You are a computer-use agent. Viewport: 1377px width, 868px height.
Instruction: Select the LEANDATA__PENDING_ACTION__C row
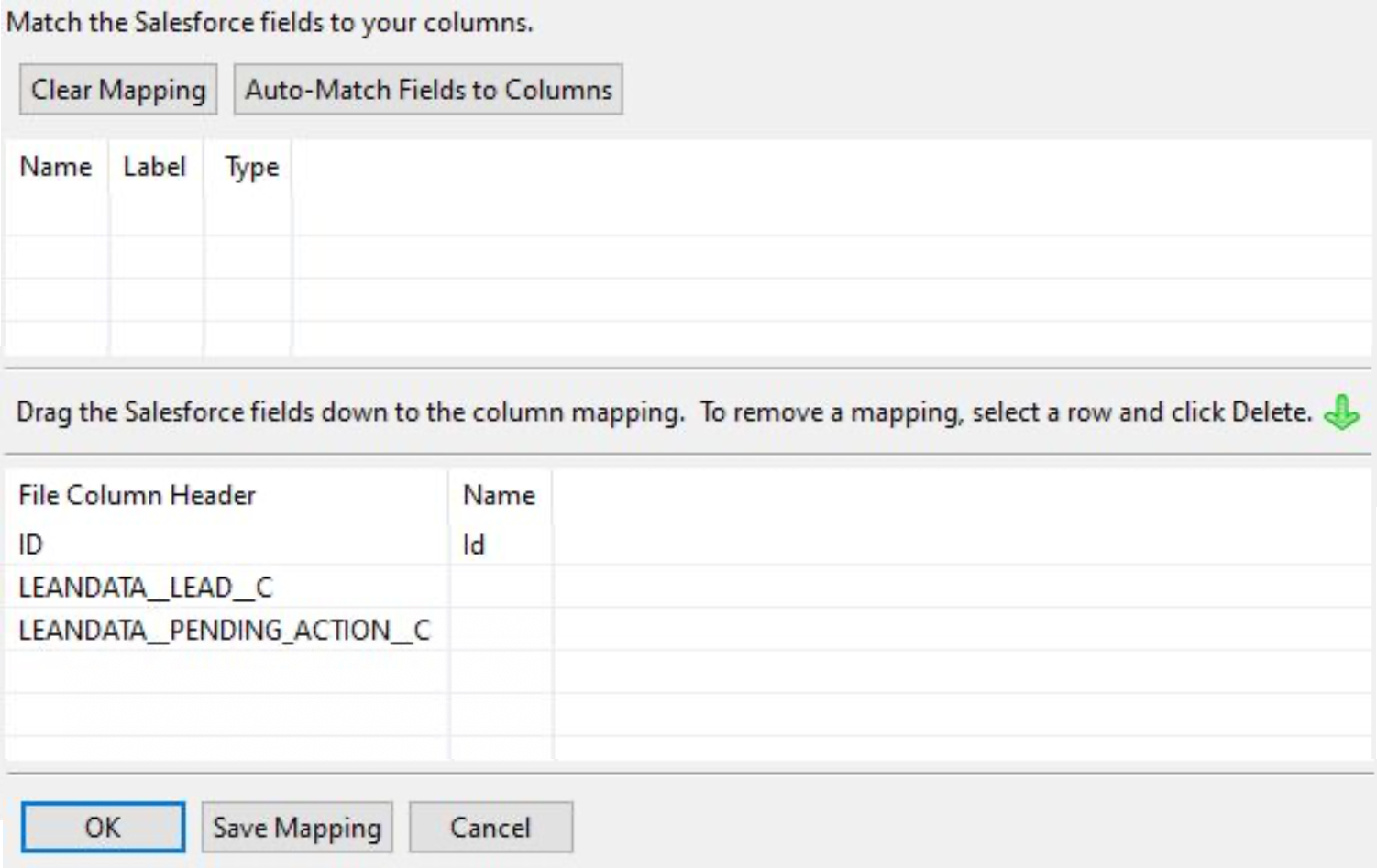pyautogui.click(x=688, y=630)
